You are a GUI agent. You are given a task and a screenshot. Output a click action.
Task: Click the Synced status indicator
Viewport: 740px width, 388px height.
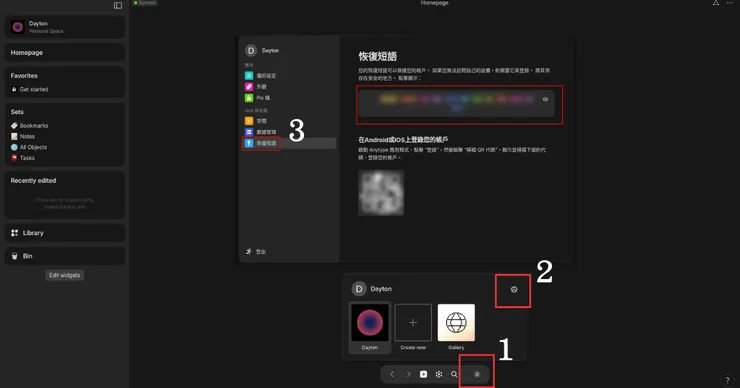pyautogui.click(x=144, y=3)
